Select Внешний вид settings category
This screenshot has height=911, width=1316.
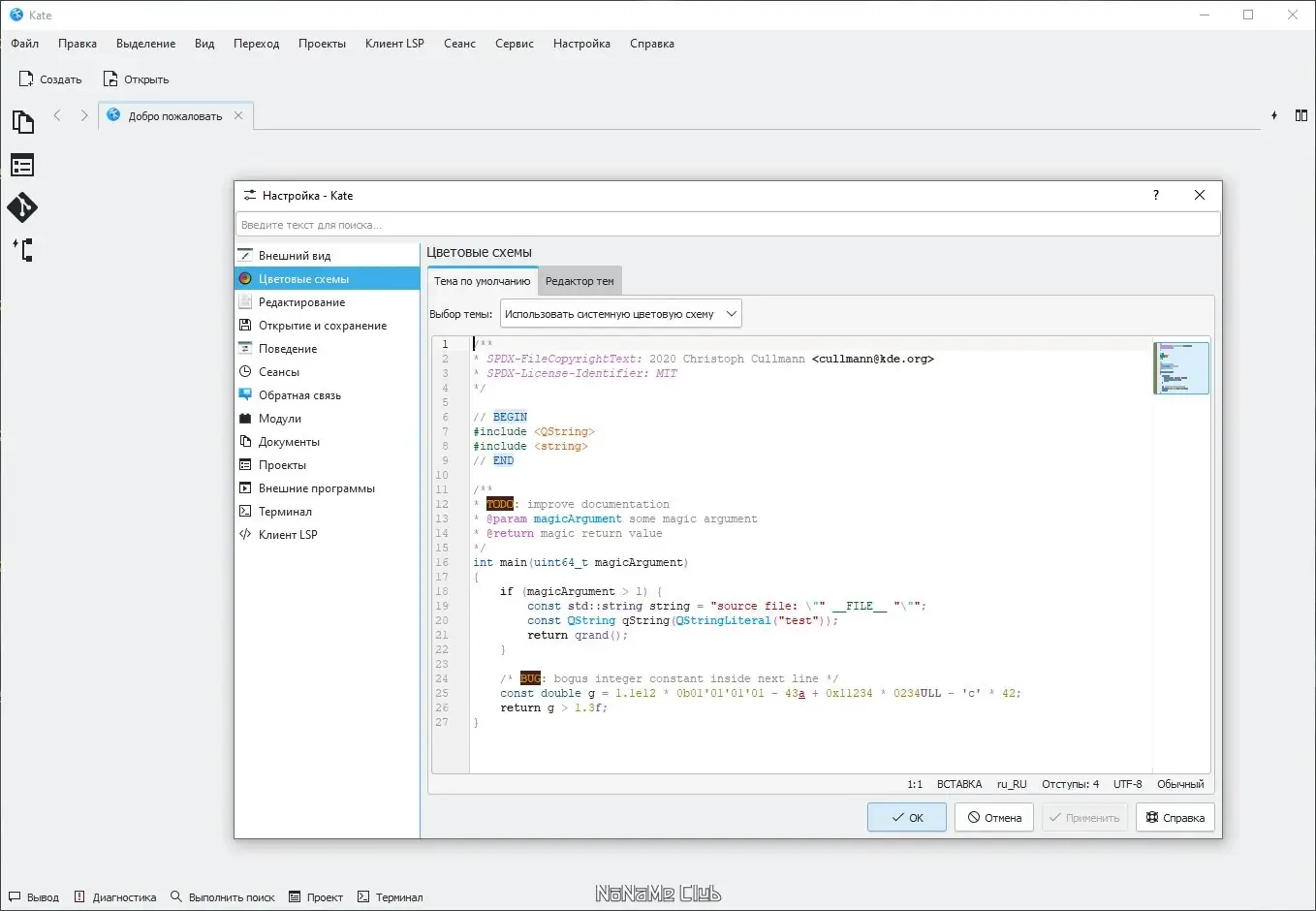(x=327, y=256)
